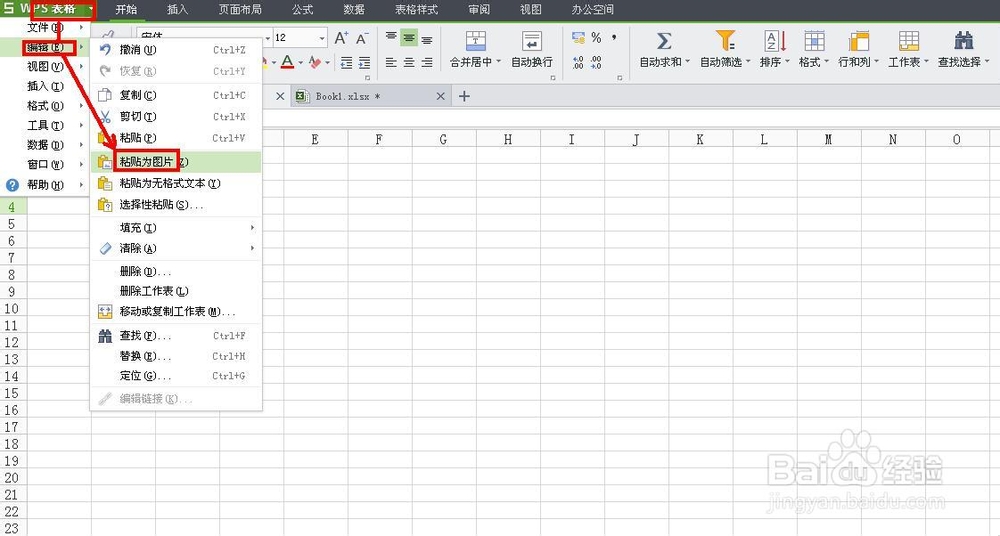Open the 视图 menu in side list
The width and height of the screenshot is (1000, 536).
(x=45, y=66)
